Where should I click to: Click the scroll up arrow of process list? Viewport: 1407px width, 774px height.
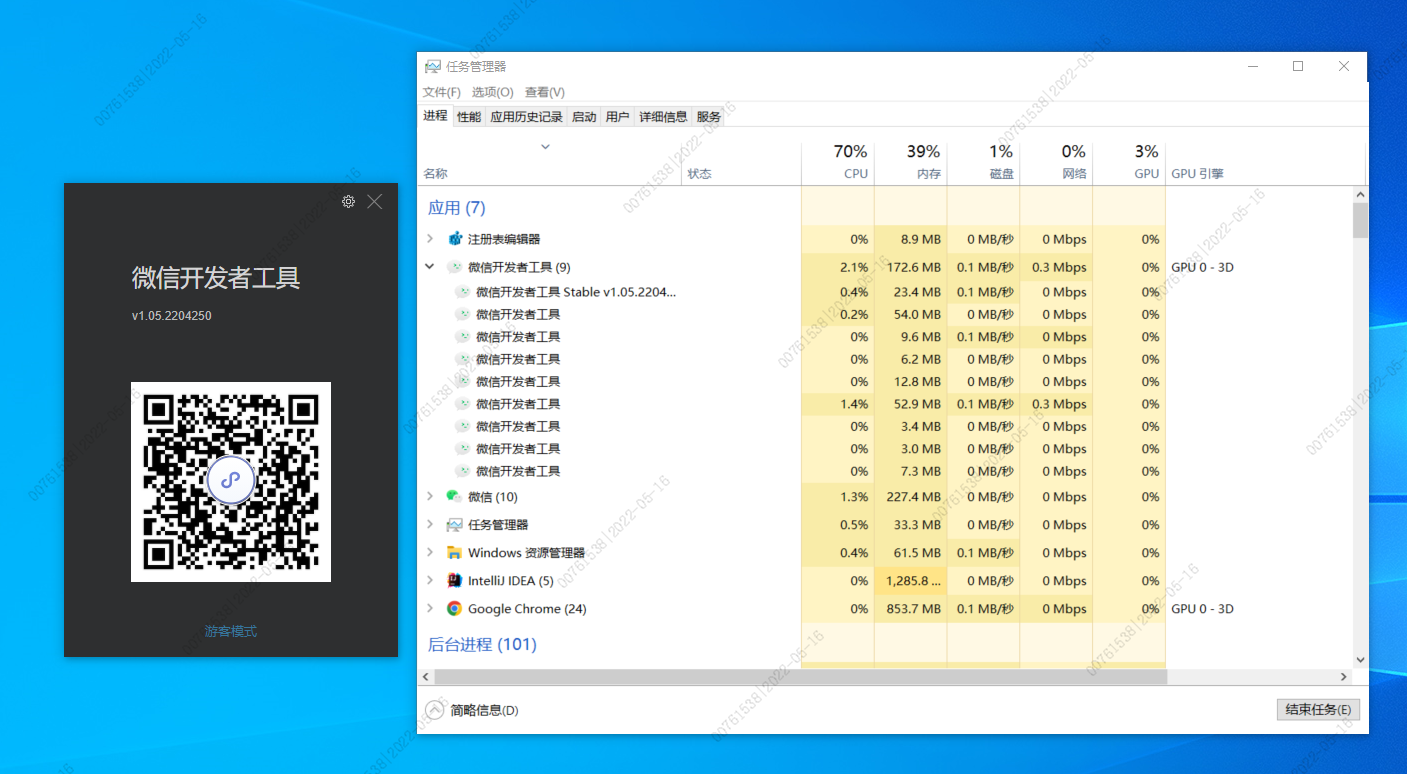click(1360, 194)
